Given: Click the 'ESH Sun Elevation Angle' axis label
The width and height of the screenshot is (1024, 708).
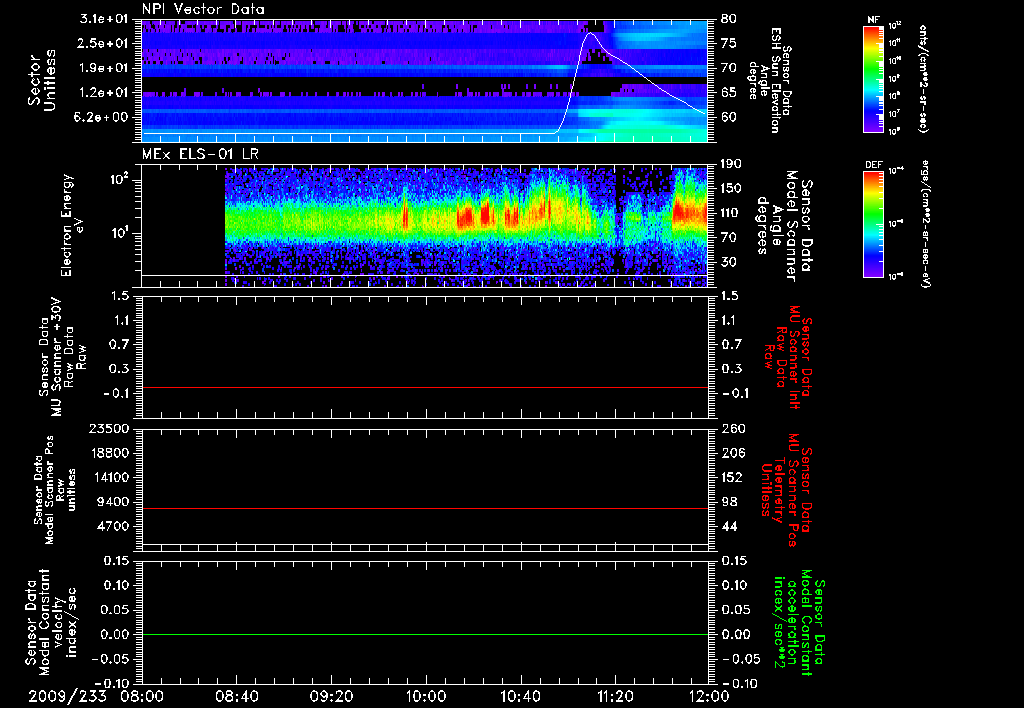Looking at the screenshot, I should (769, 80).
